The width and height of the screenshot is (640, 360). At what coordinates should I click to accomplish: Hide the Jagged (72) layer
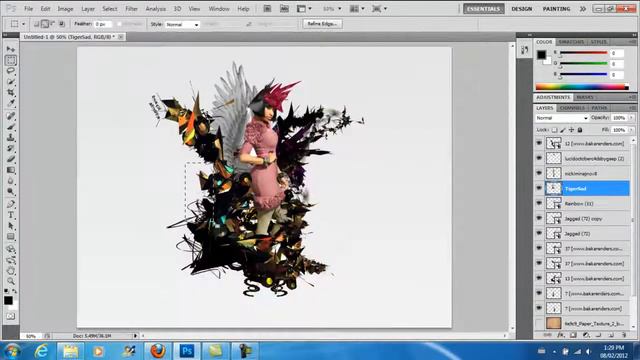click(539, 233)
